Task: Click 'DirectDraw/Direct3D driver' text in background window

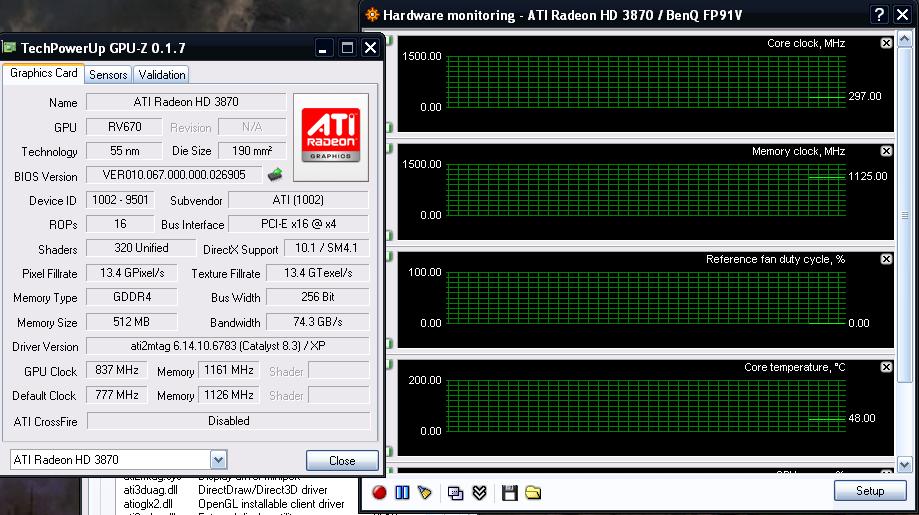Action: click(x=263, y=490)
